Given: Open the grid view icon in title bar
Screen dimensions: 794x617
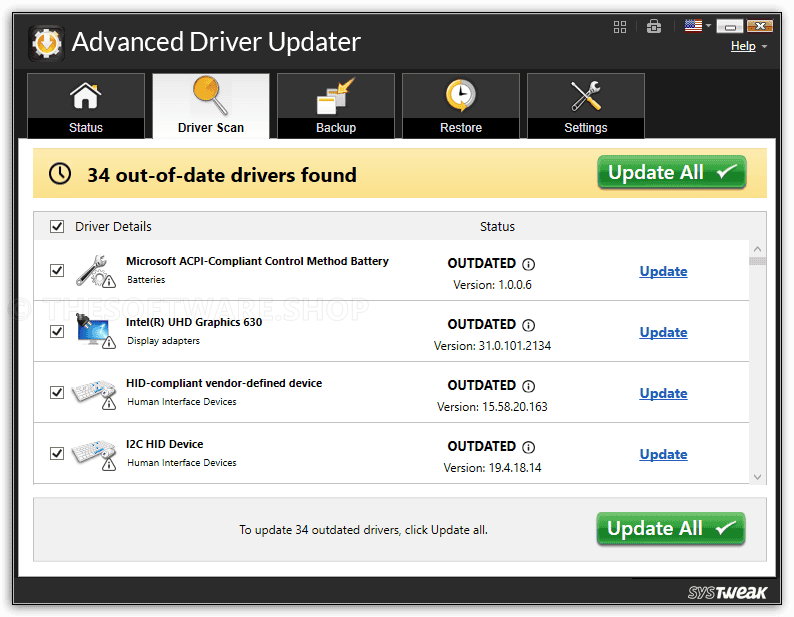Looking at the screenshot, I should (620, 27).
